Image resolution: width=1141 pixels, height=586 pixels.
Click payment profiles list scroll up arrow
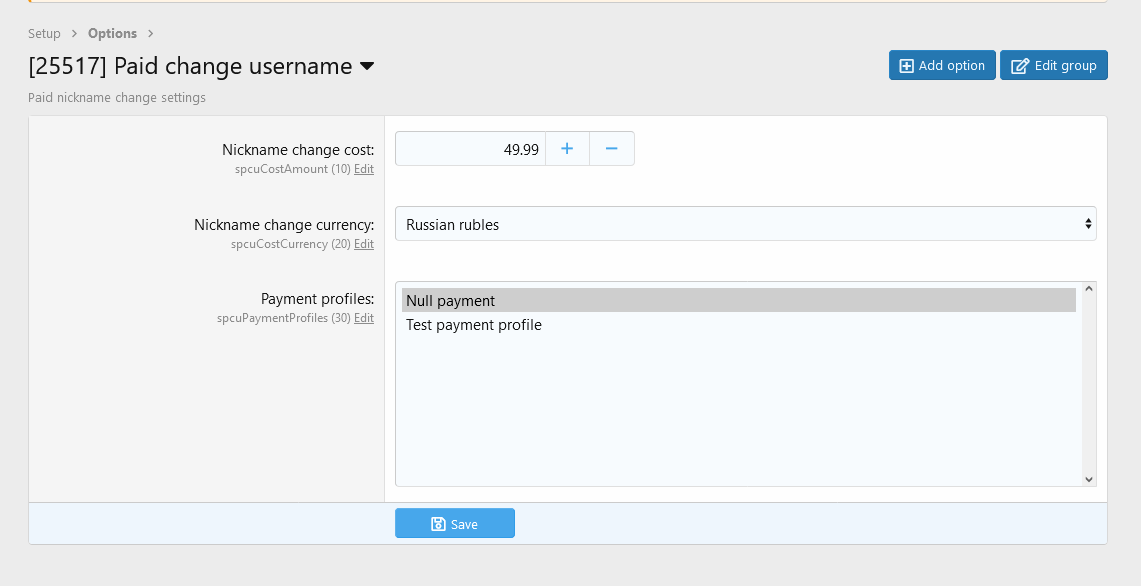[1089, 289]
